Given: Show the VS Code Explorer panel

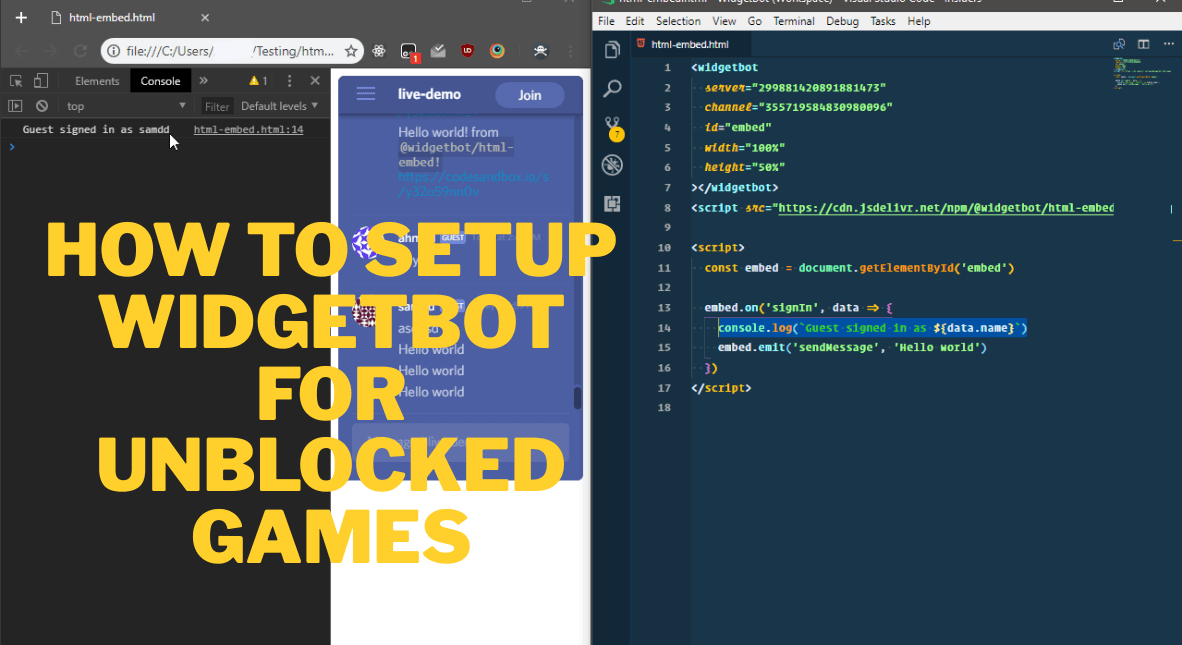Looking at the screenshot, I should pyautogui.click(x=612, y=50).
